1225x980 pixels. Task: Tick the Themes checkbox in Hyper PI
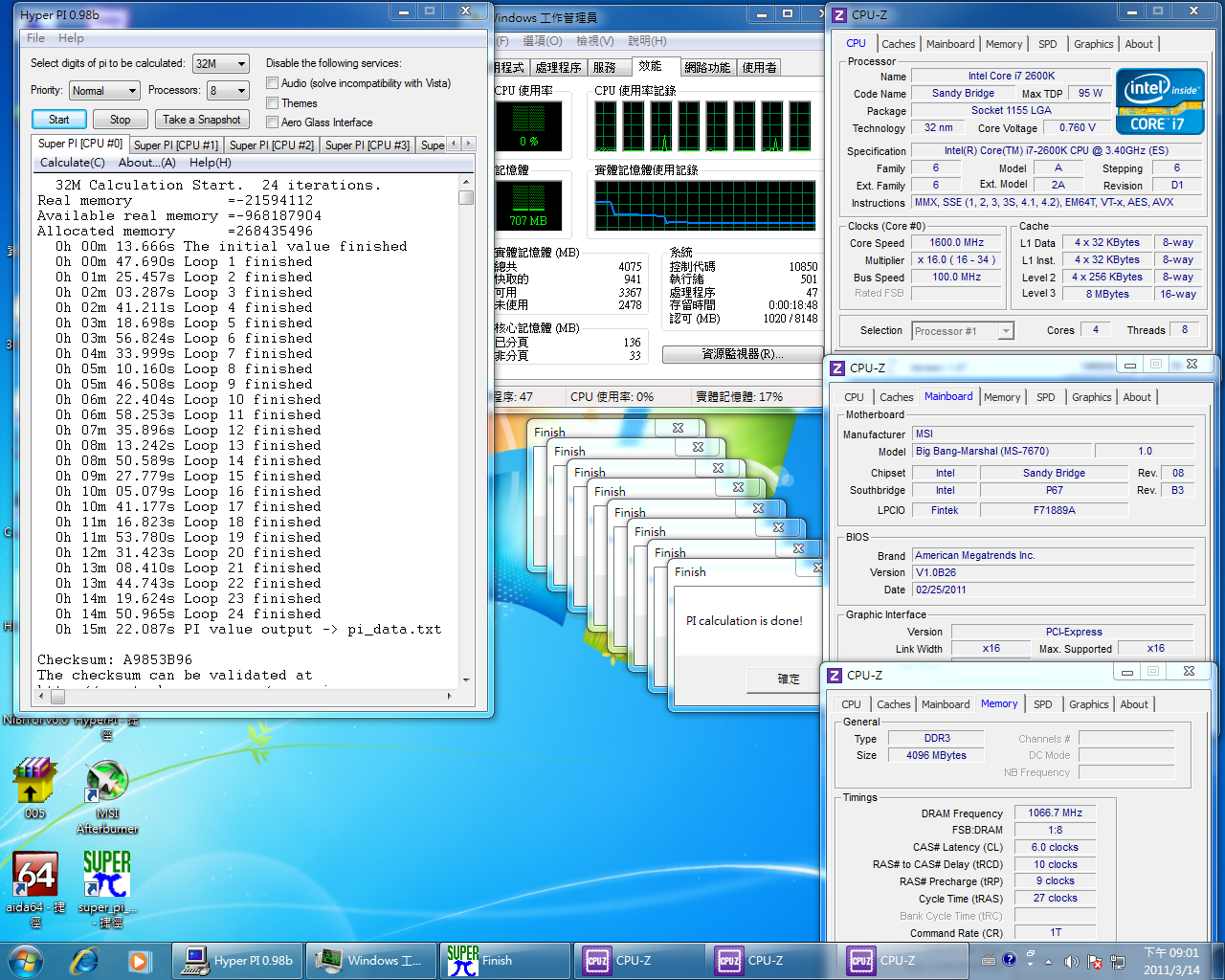tap(273, 102)
